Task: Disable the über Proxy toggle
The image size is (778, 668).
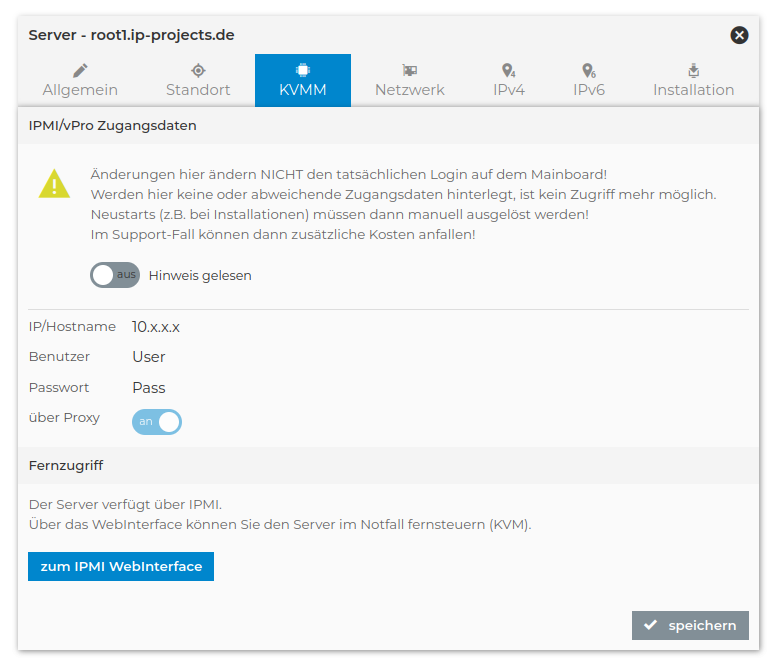Action: point(157,421)
